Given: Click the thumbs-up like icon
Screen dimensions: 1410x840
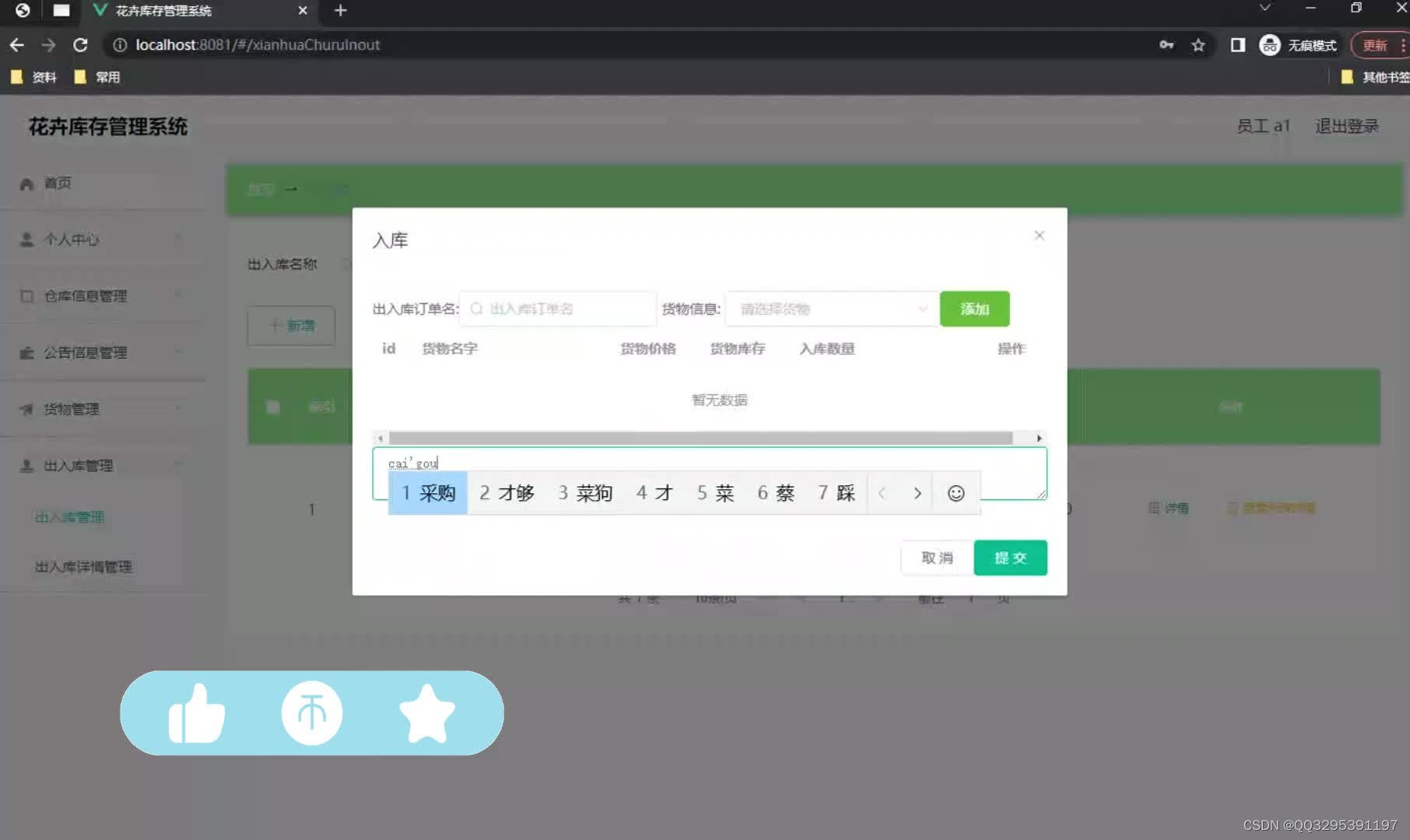Looking at the screenshot, I should 197,713.
